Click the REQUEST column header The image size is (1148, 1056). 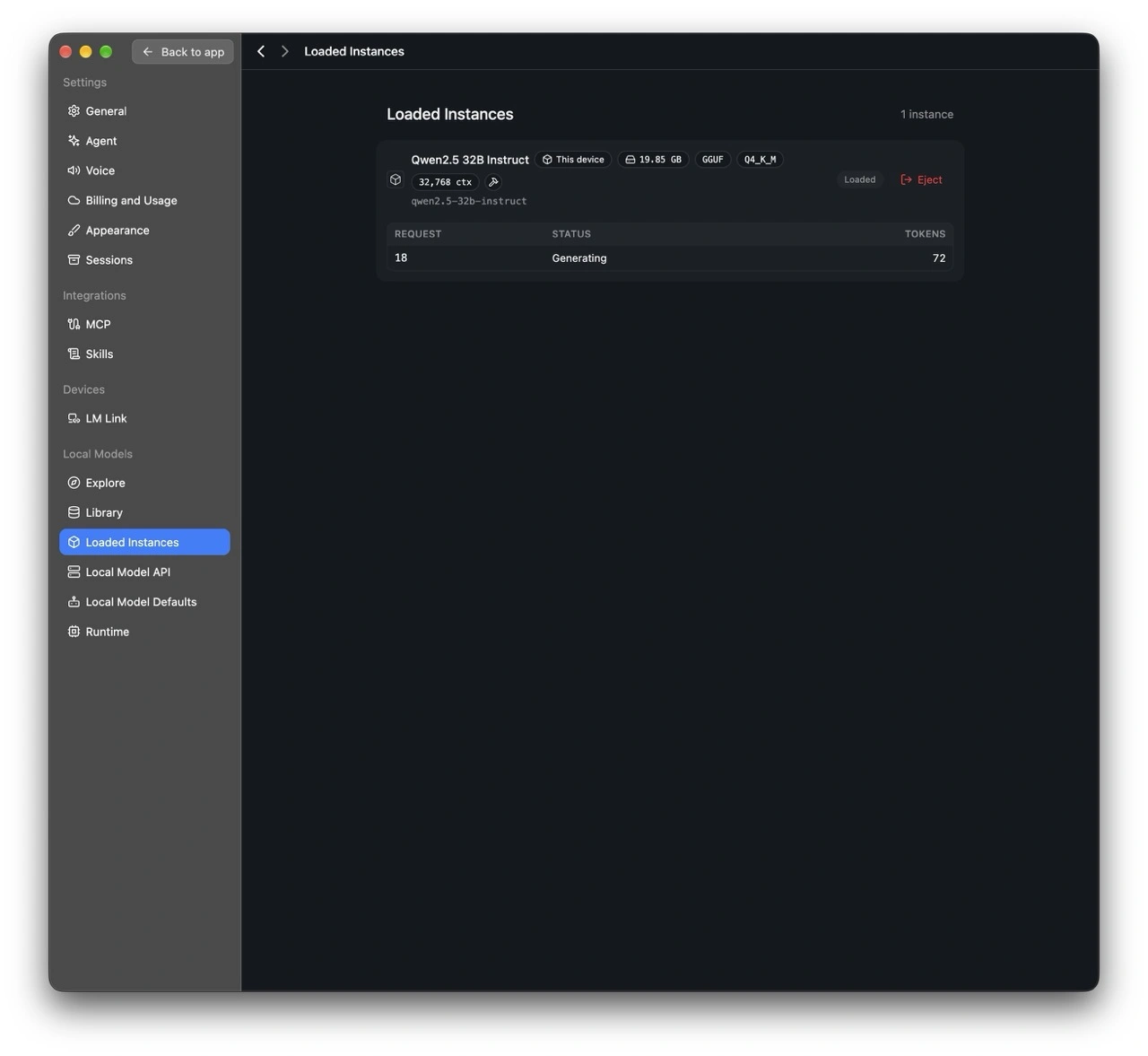[418, 234]
